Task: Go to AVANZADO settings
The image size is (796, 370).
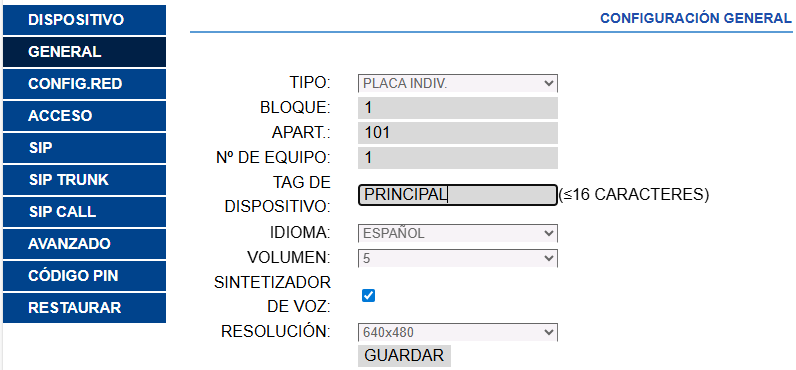Action: [84, 244]
